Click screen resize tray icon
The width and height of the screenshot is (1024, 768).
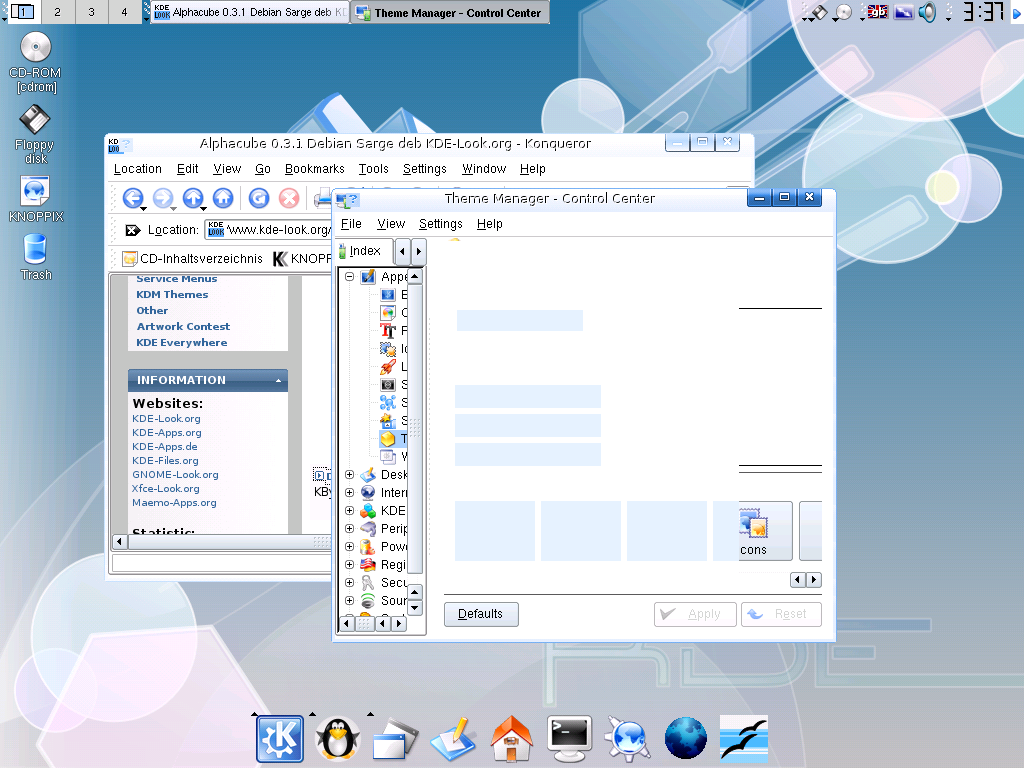[x=903, y=12]
